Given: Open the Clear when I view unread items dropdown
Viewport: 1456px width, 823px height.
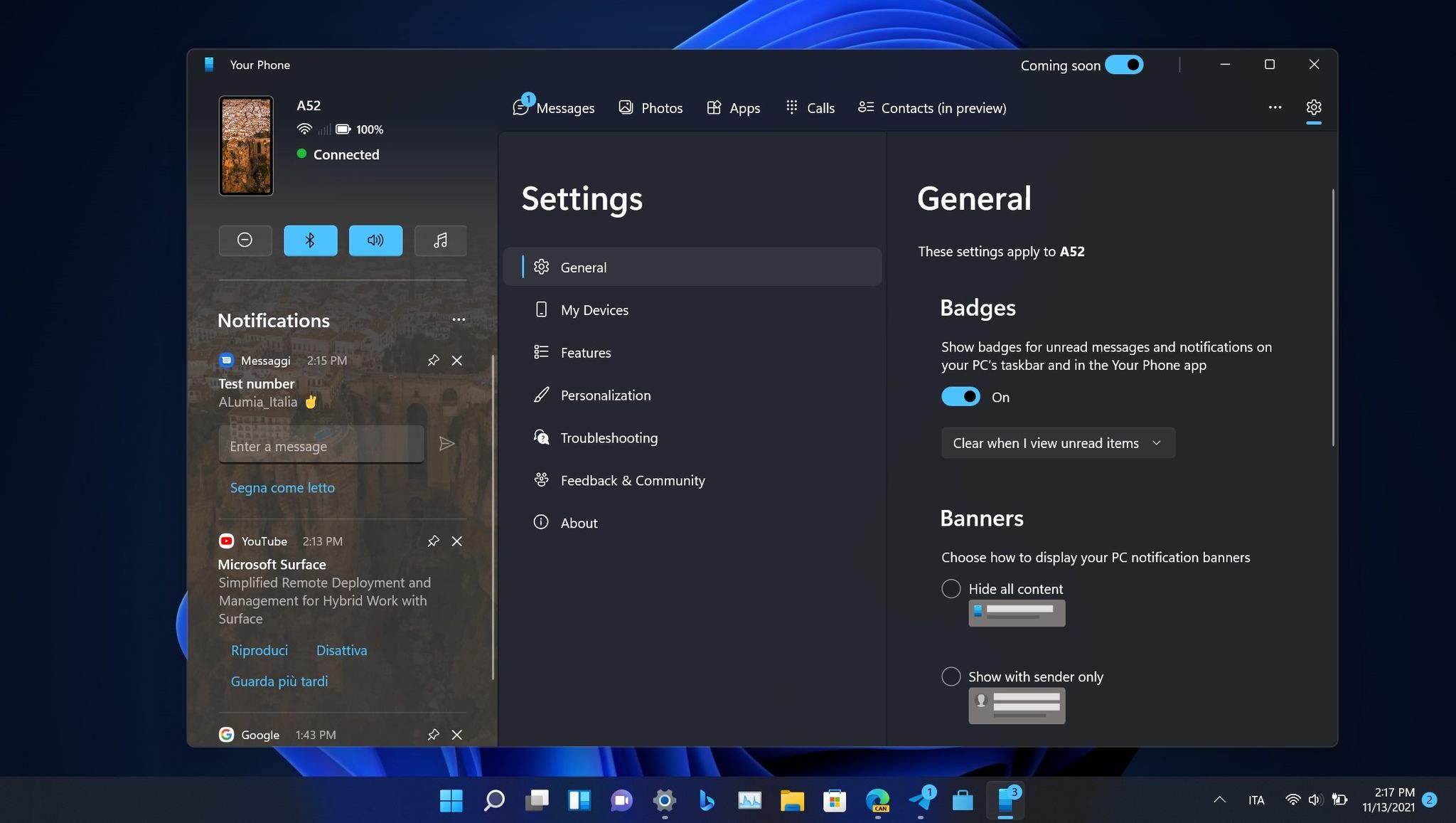Looking at the screenshot, I should pyautogui.click(x=1057, y=442).
